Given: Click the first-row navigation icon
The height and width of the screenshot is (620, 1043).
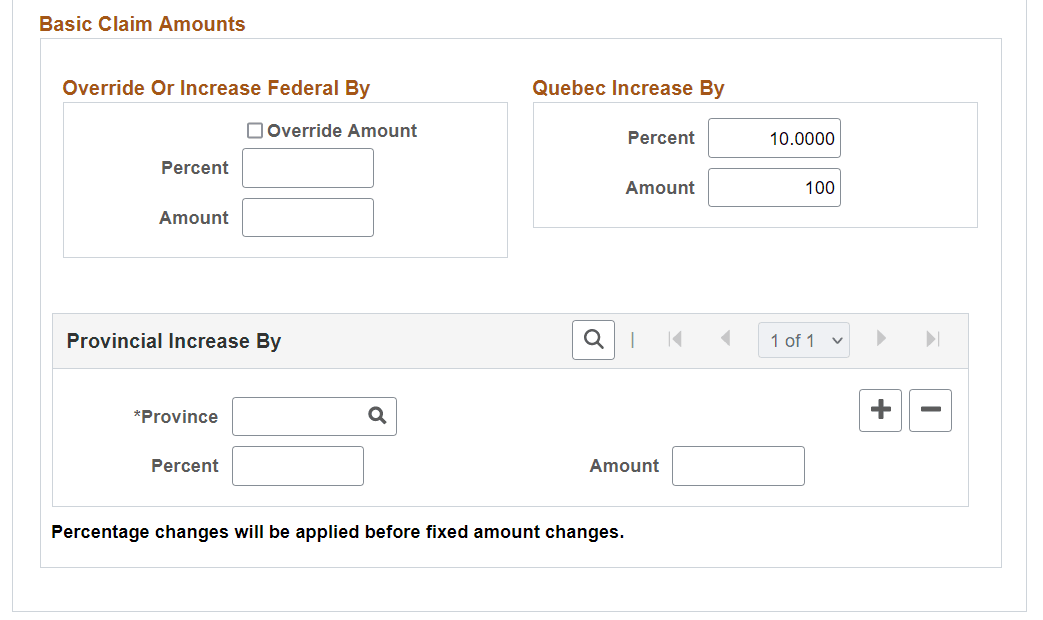Looking at the screenshot, I should tap(676, 340).
